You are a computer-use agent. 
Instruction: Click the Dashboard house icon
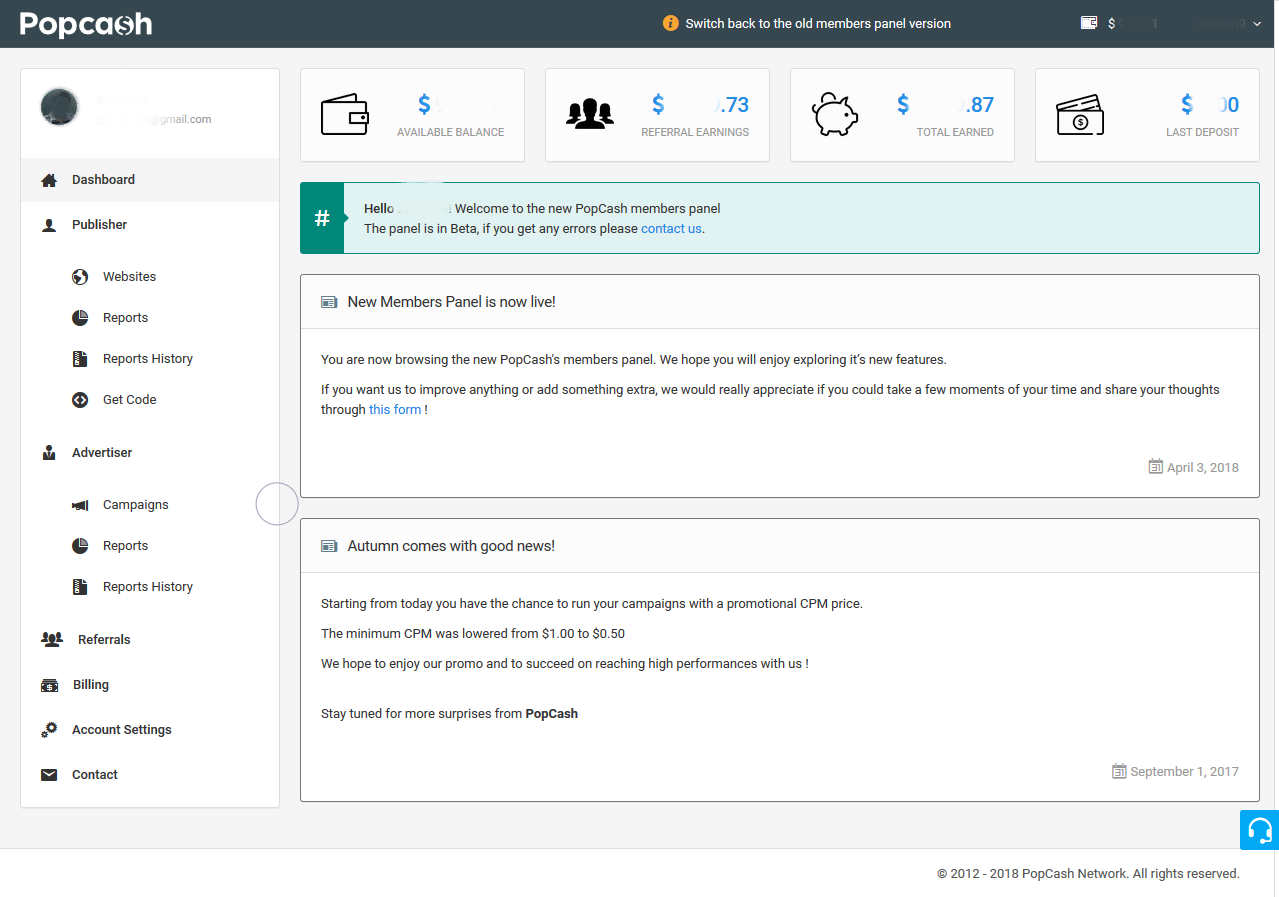49,180
